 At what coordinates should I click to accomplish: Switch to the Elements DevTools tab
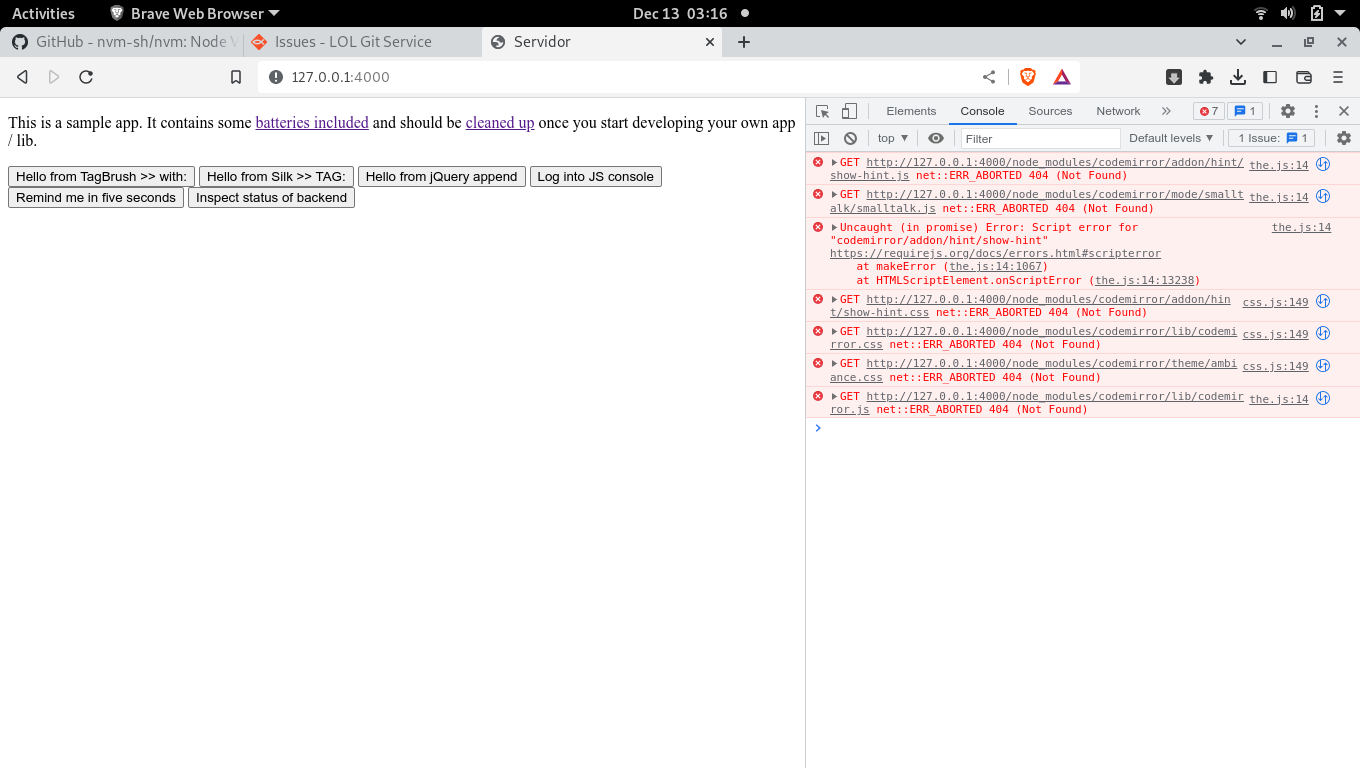[911, 111]
